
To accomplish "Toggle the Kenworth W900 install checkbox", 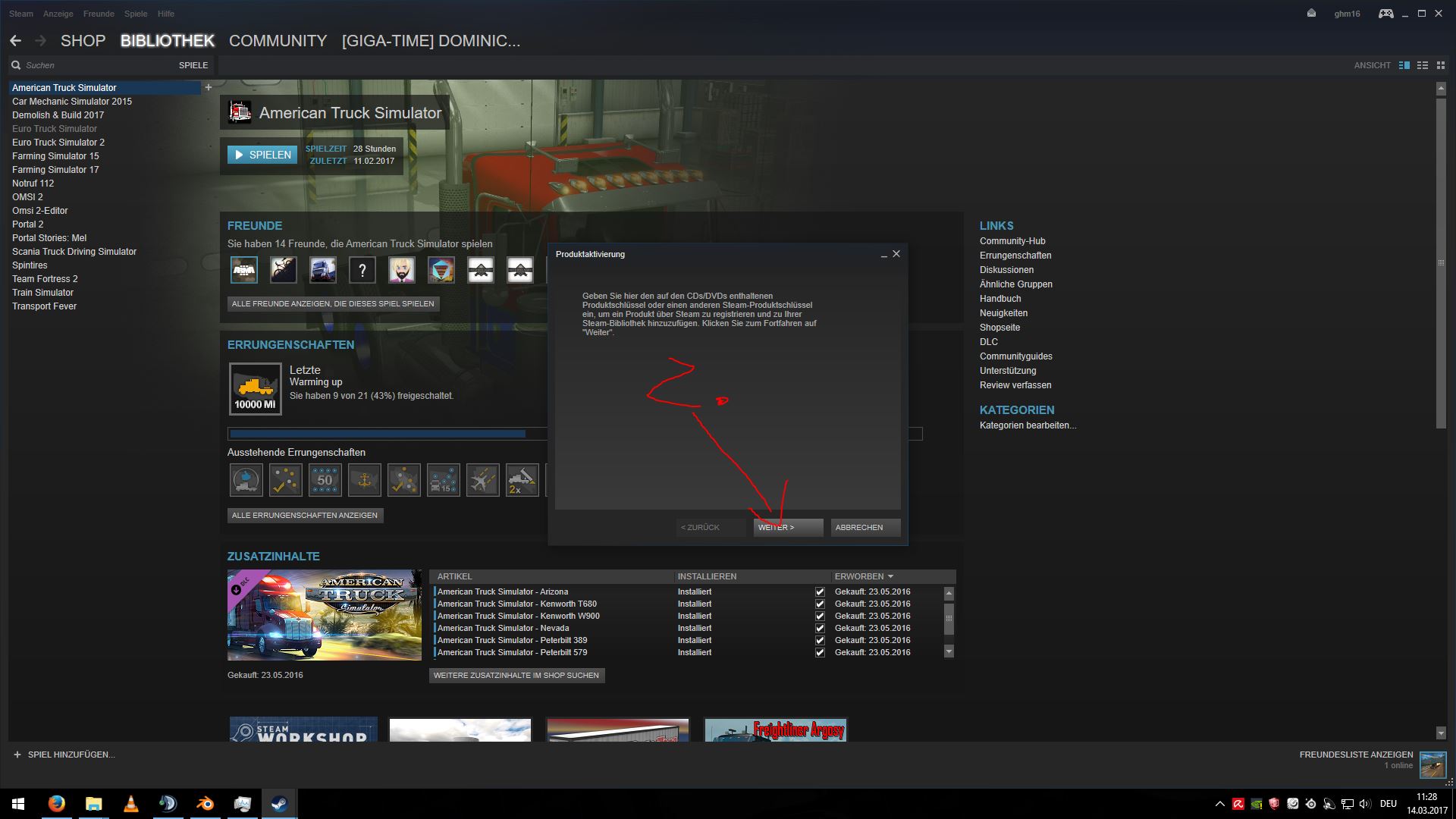I will click(820, 616).
